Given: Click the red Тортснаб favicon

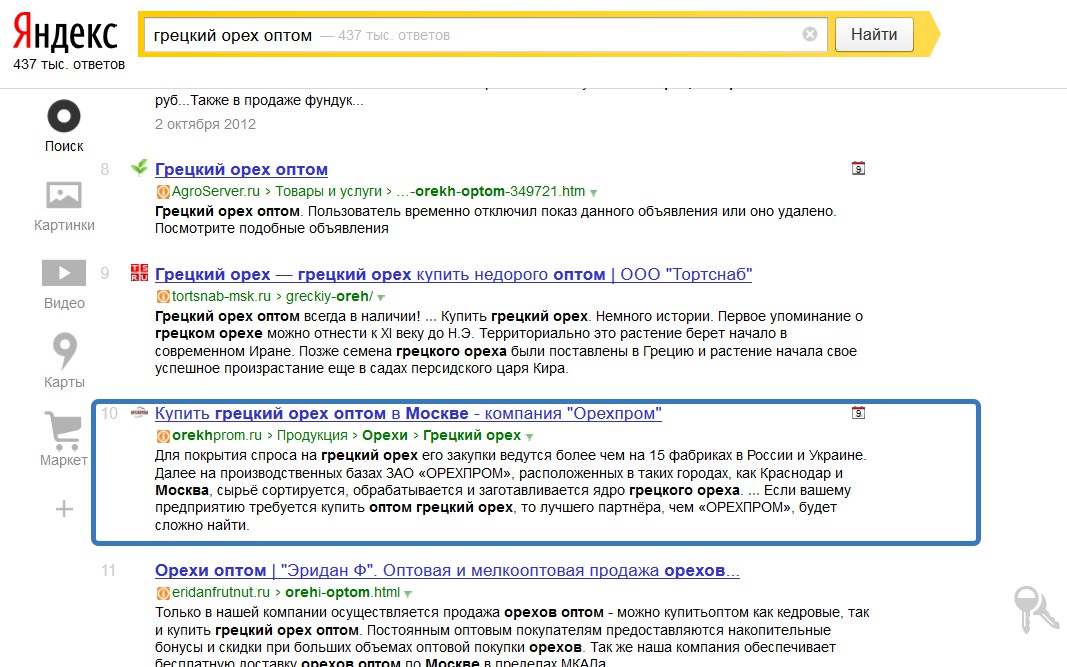Looking at the screenshot, I should point(139,273).
